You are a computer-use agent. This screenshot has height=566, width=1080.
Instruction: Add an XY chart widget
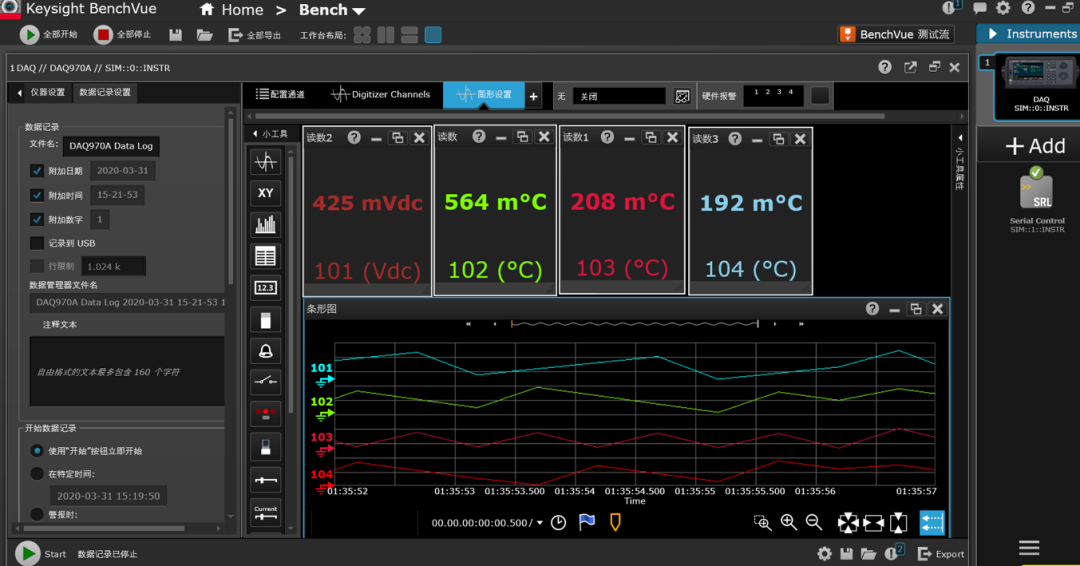coord(265,193)
